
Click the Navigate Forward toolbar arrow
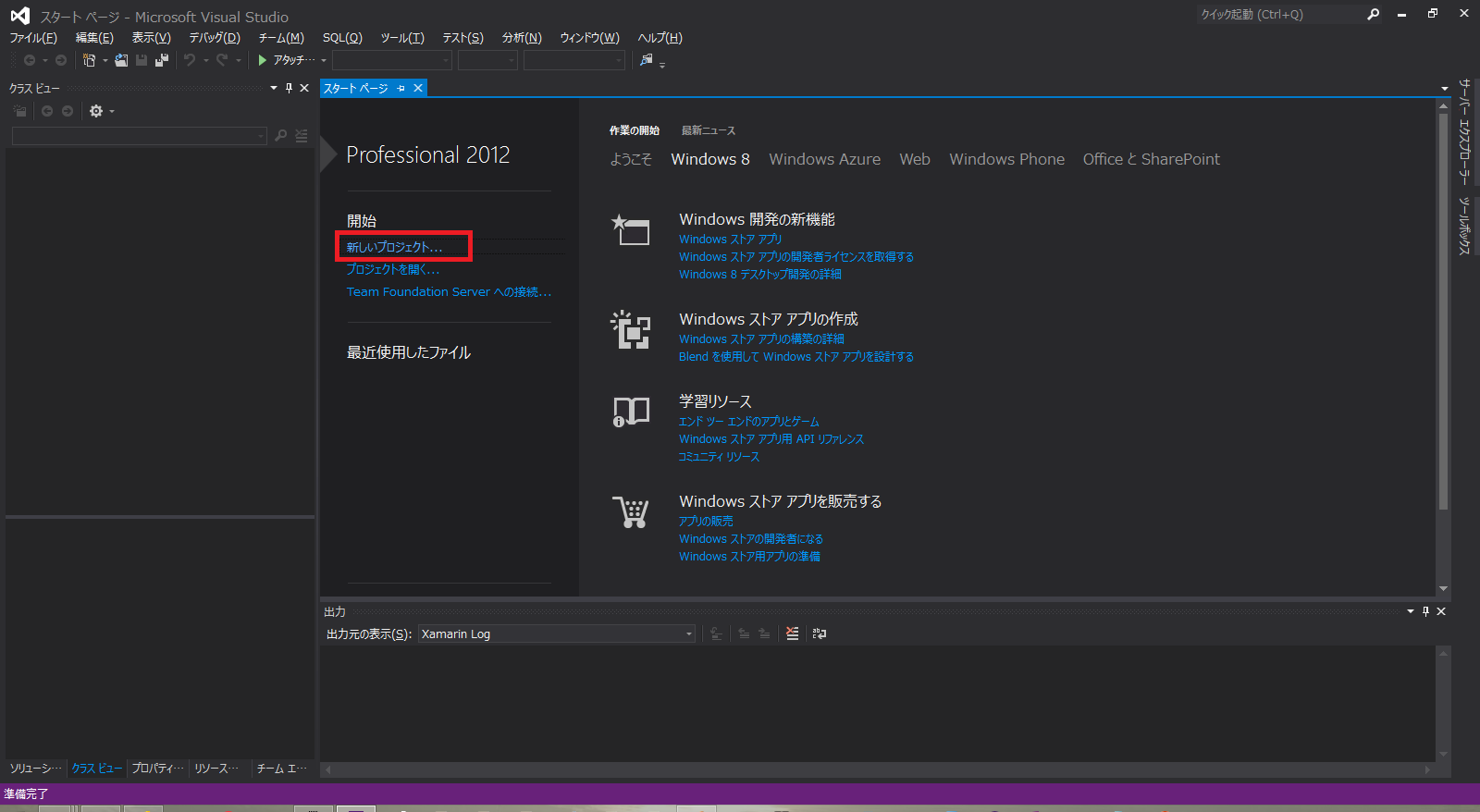[61, 60]
